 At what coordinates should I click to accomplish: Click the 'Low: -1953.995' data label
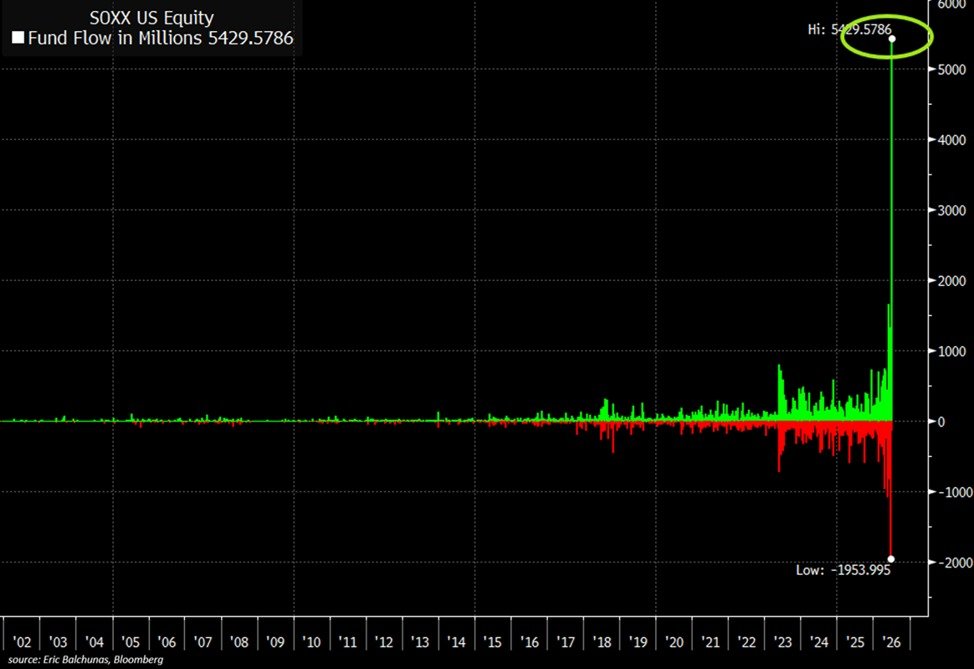coord(843,570)
